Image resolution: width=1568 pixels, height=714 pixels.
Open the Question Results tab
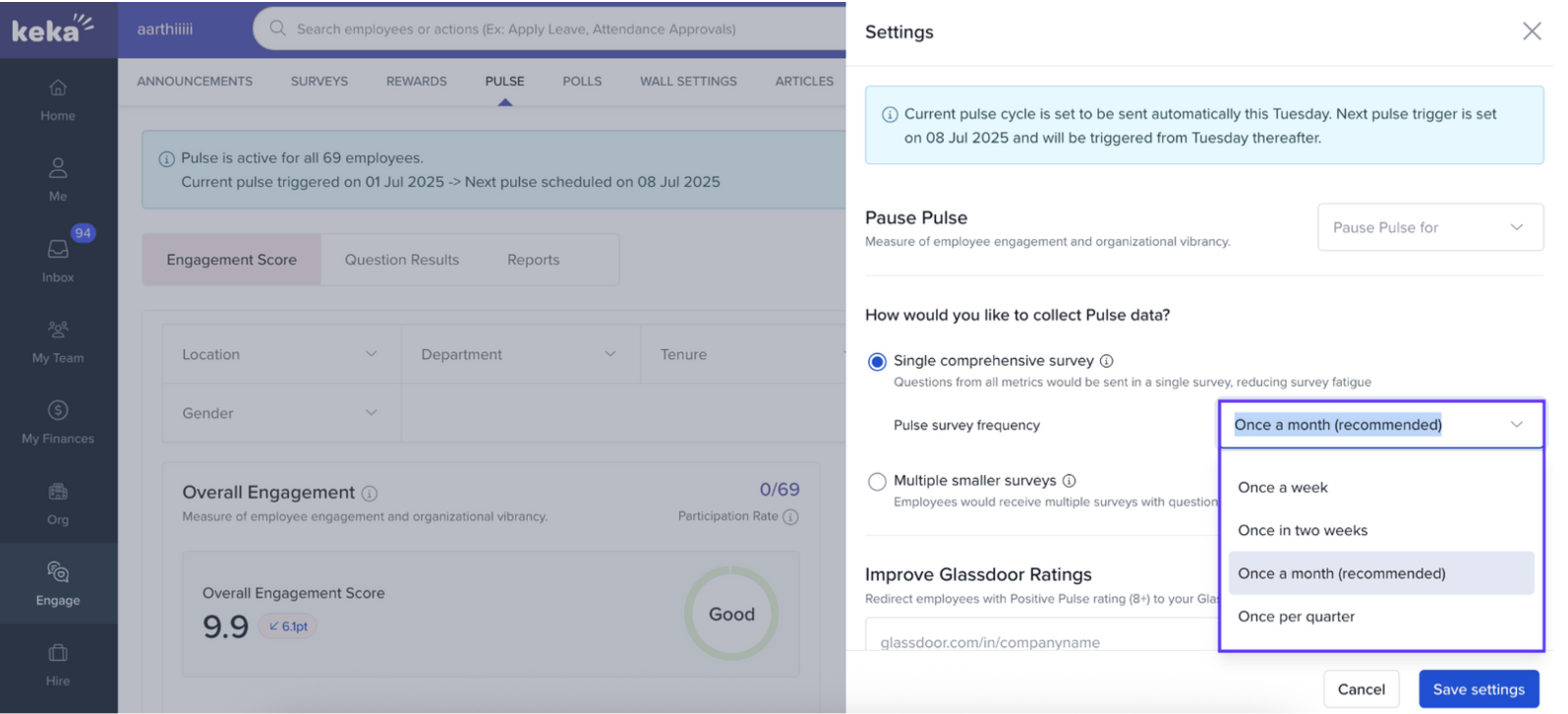tap(401, 260)
